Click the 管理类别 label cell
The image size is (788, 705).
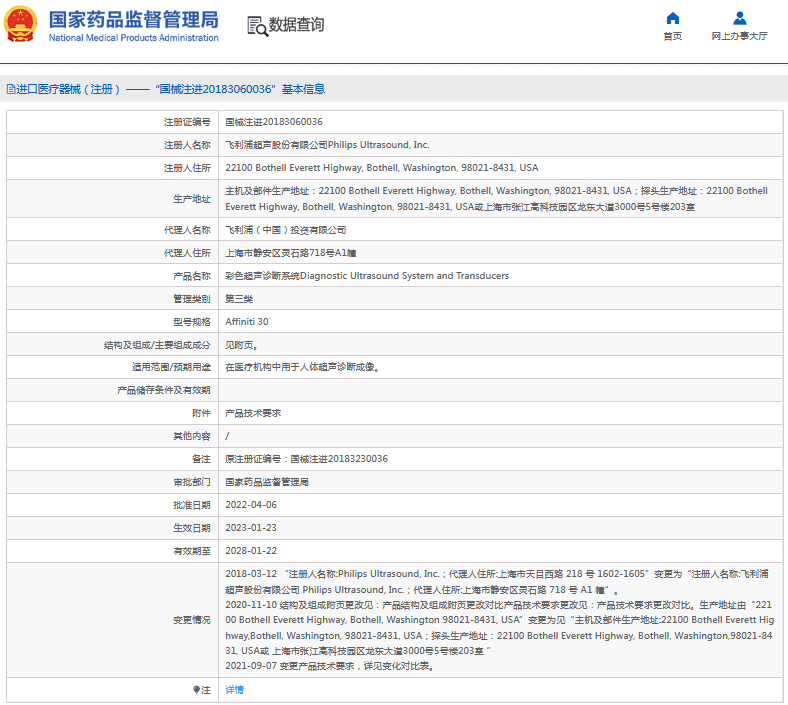pos(113,299)
